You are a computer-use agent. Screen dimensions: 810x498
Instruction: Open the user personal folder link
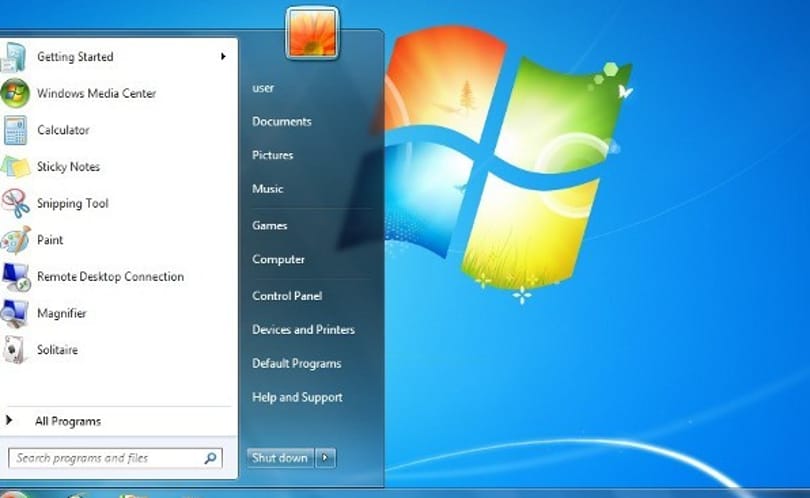pyautogui.click(x=263, y=88)
